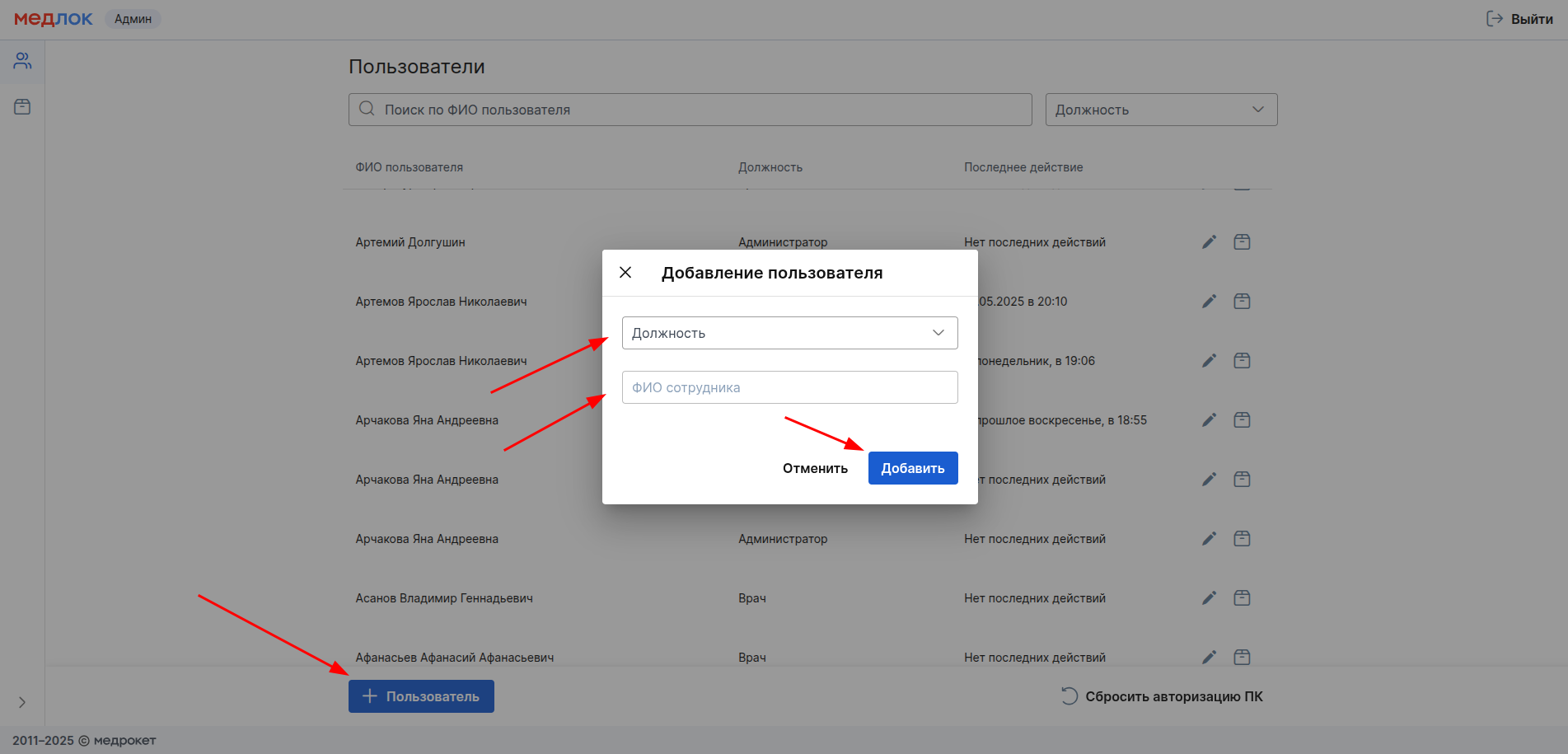The image size is (1568, 754).
Task: Click the ФИО сотрудника input field
Action: 789,387
